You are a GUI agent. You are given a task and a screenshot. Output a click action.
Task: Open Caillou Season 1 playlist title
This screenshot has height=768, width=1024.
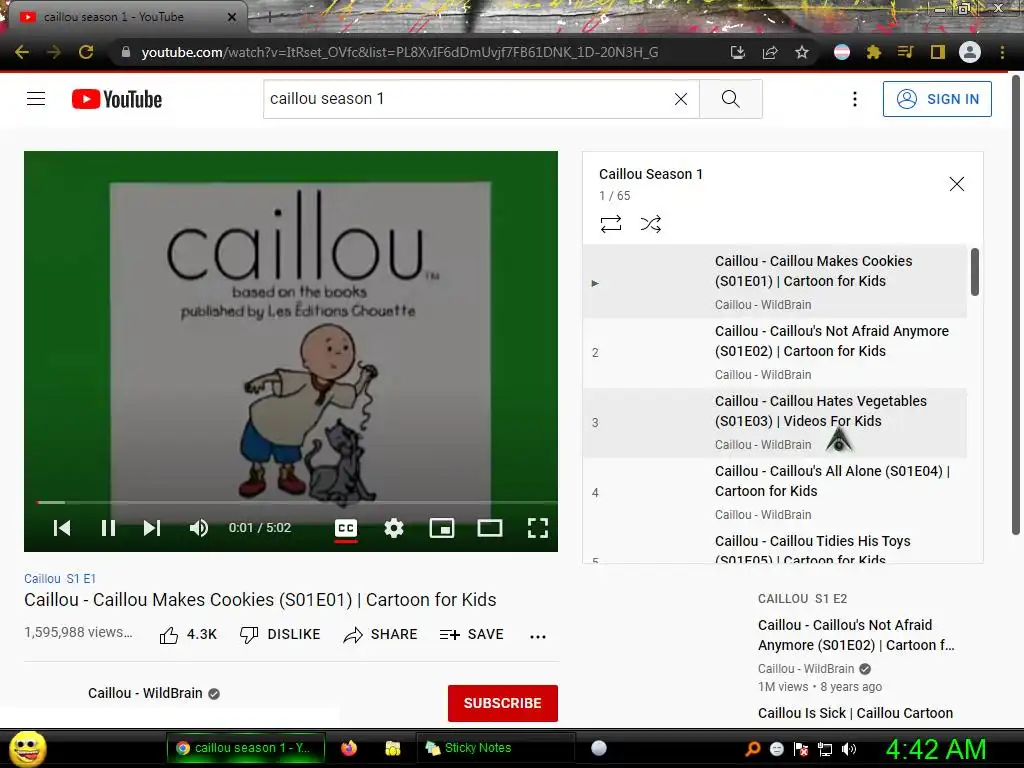coord(650,174)
